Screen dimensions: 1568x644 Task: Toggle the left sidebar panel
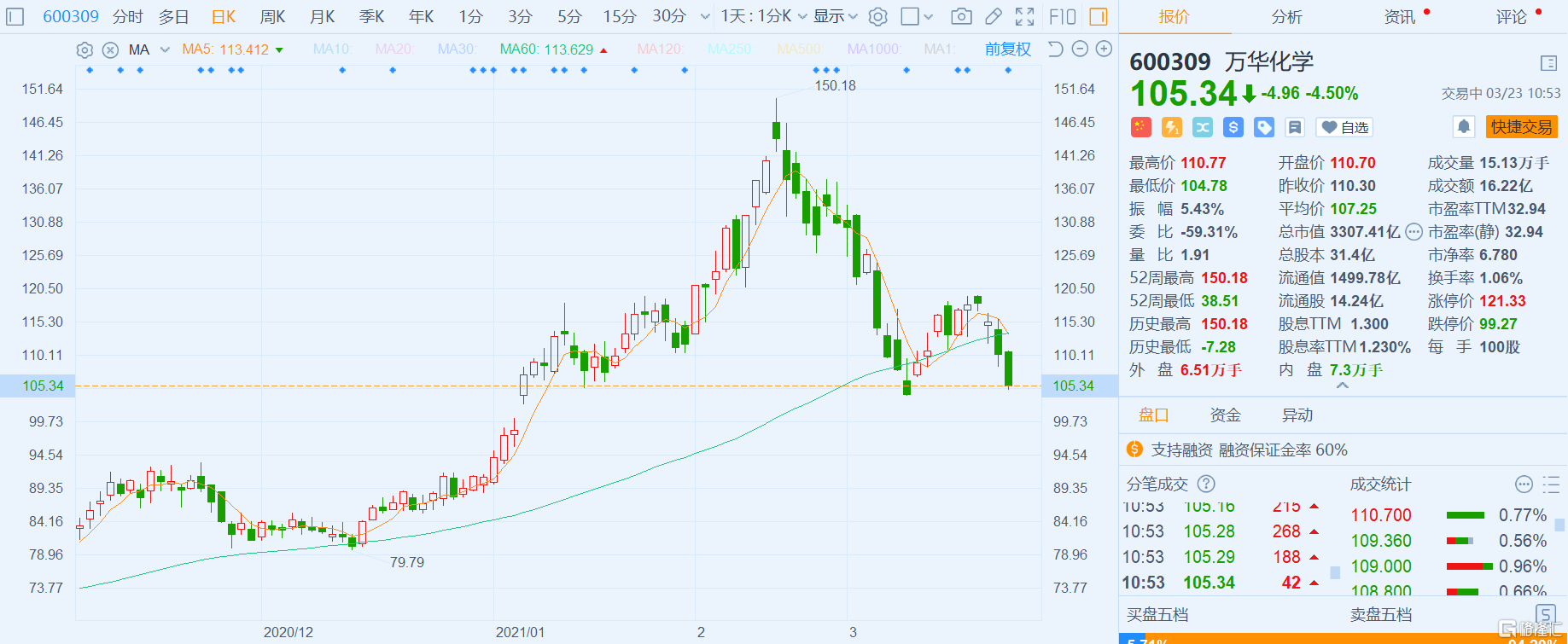pyautogui.click(x=15, y=16)
